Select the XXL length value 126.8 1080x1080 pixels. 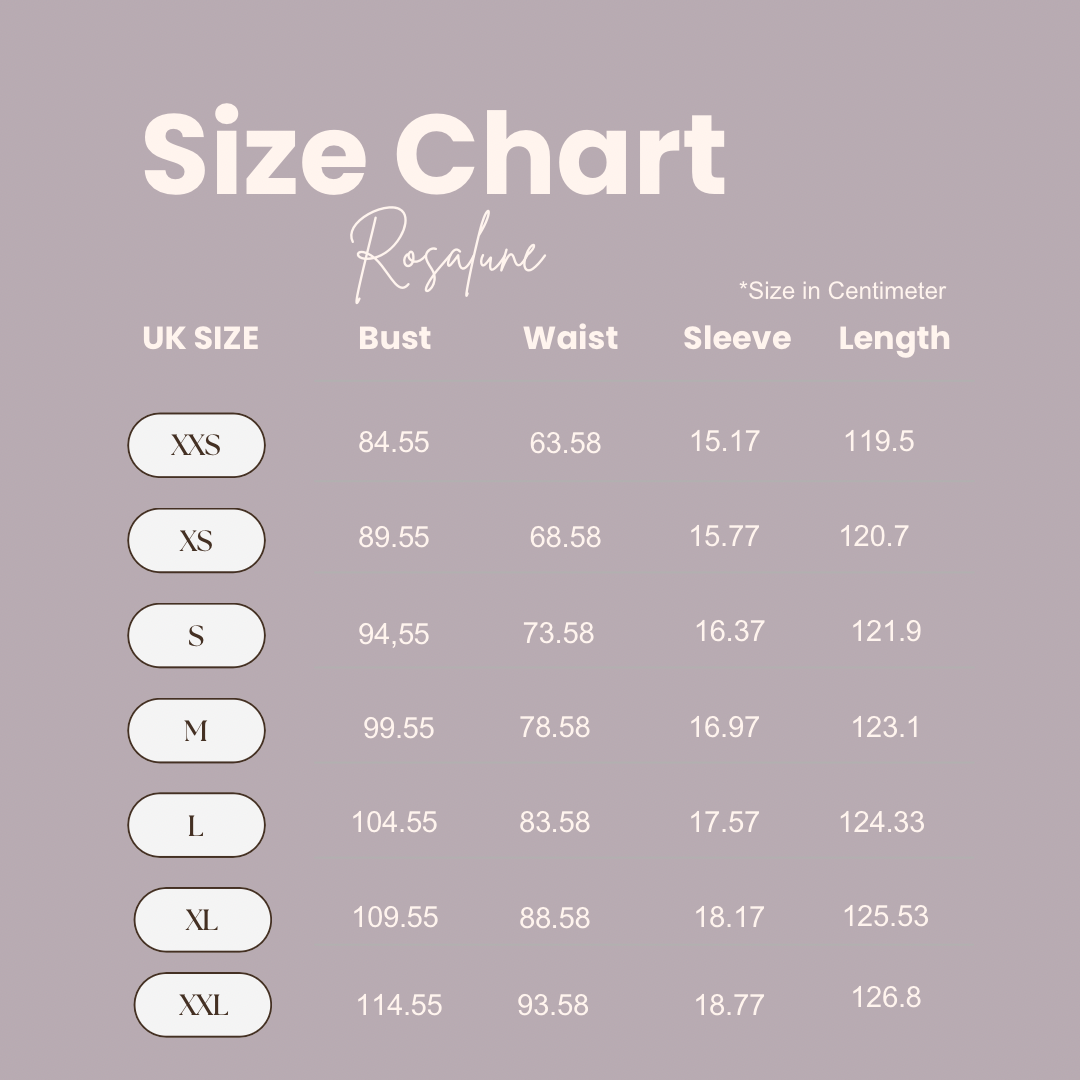[x=886, y=997]
